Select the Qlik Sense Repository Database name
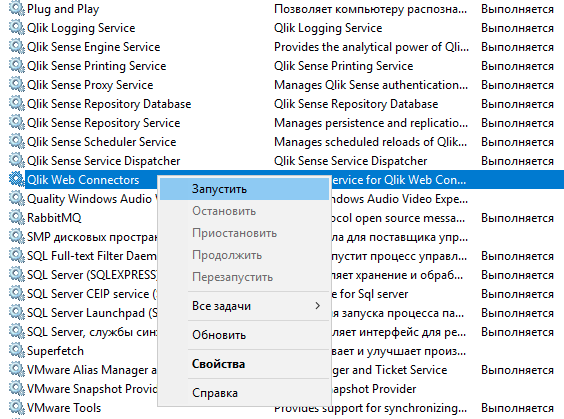This screenshot has height=419, width=564. click(109, 104)
